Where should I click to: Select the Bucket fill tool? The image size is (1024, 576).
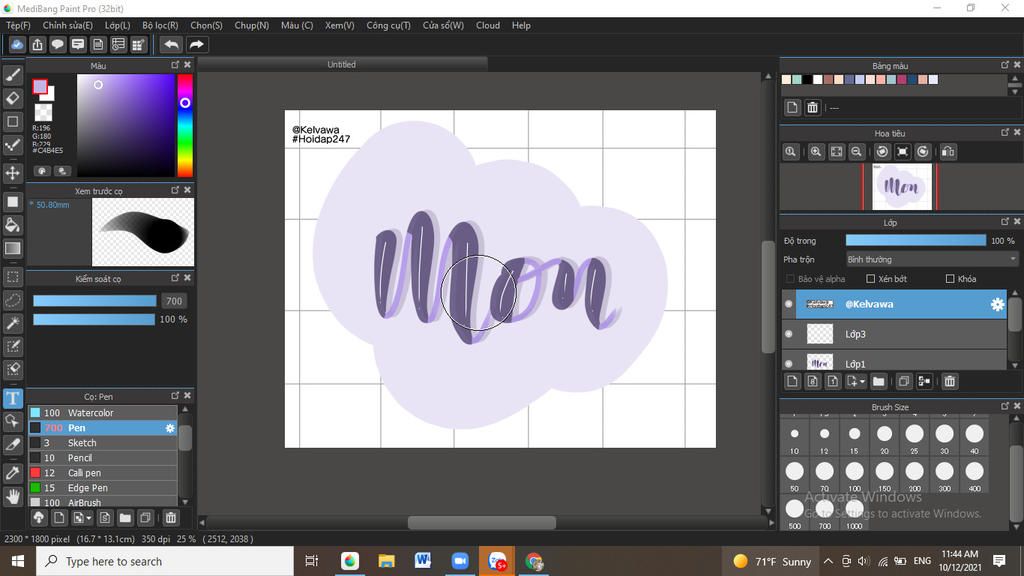click(x=12, y=225)
